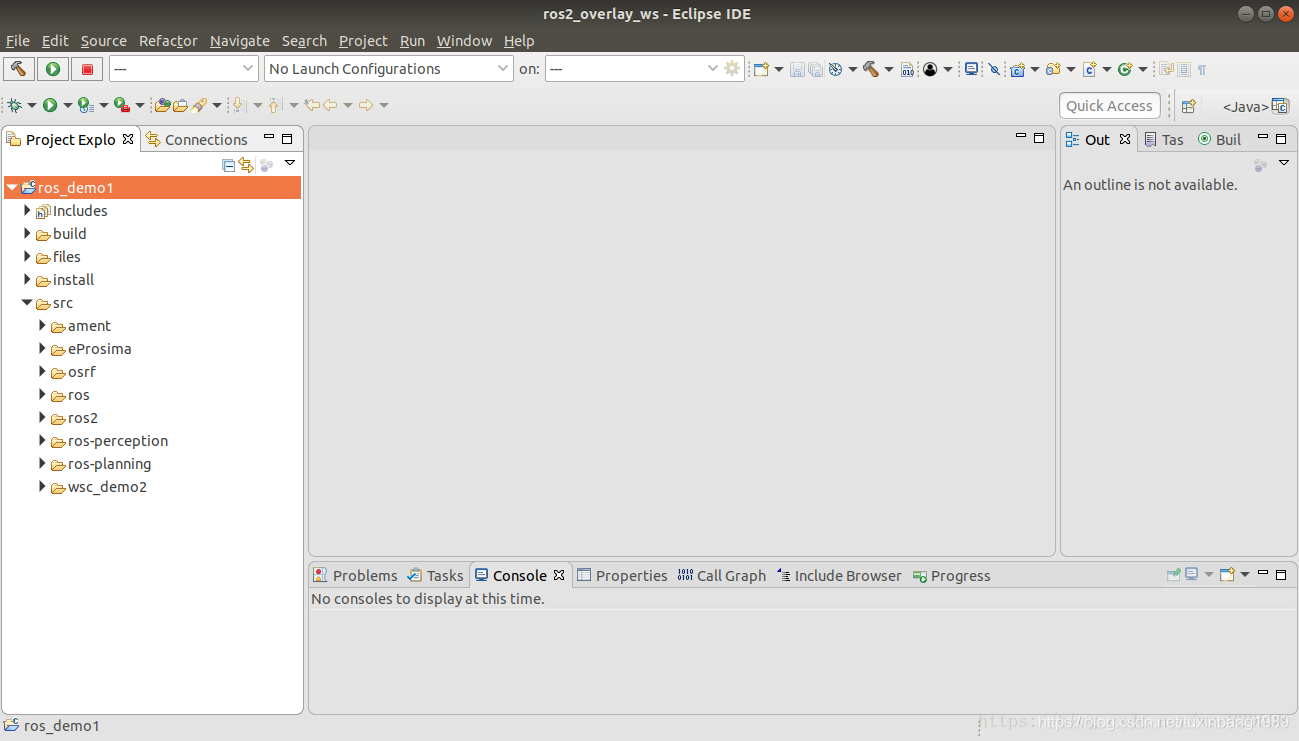This screenshot has height=741, width=1299.
Task: Click launch configuration gear settings icon
Action: coord(732,68)
